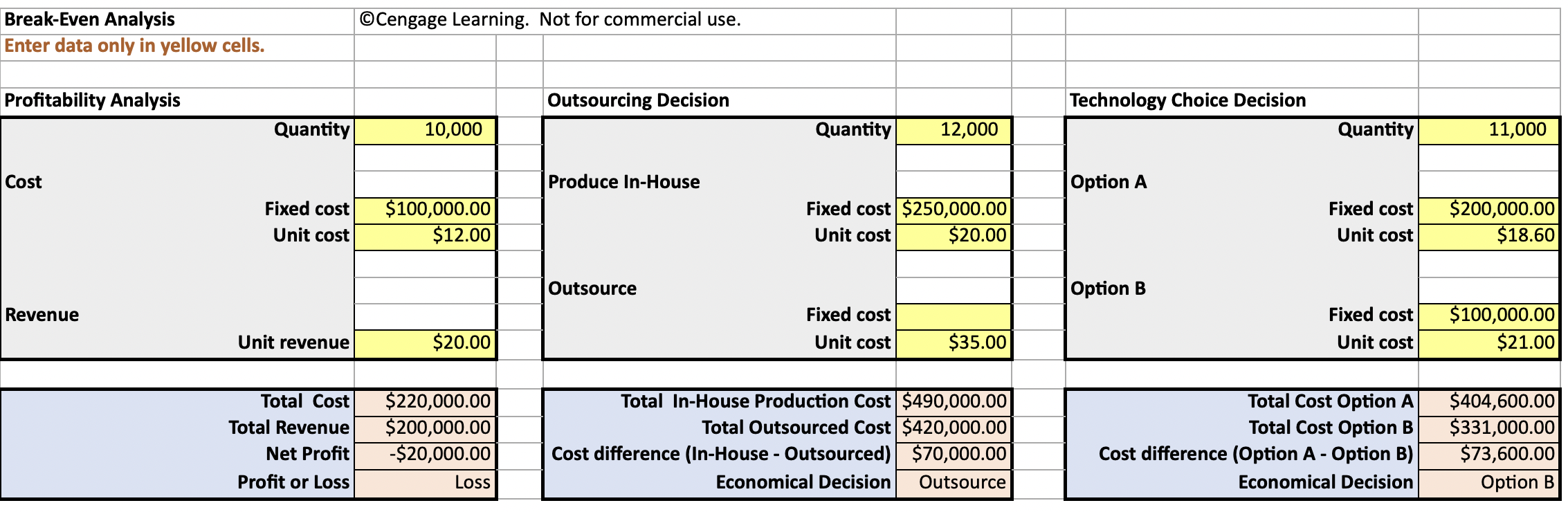This screenshot has height=512, width=1568.
Task: Select the Profitability Analysis quantity cell 10,000
Action: [425, 130]
